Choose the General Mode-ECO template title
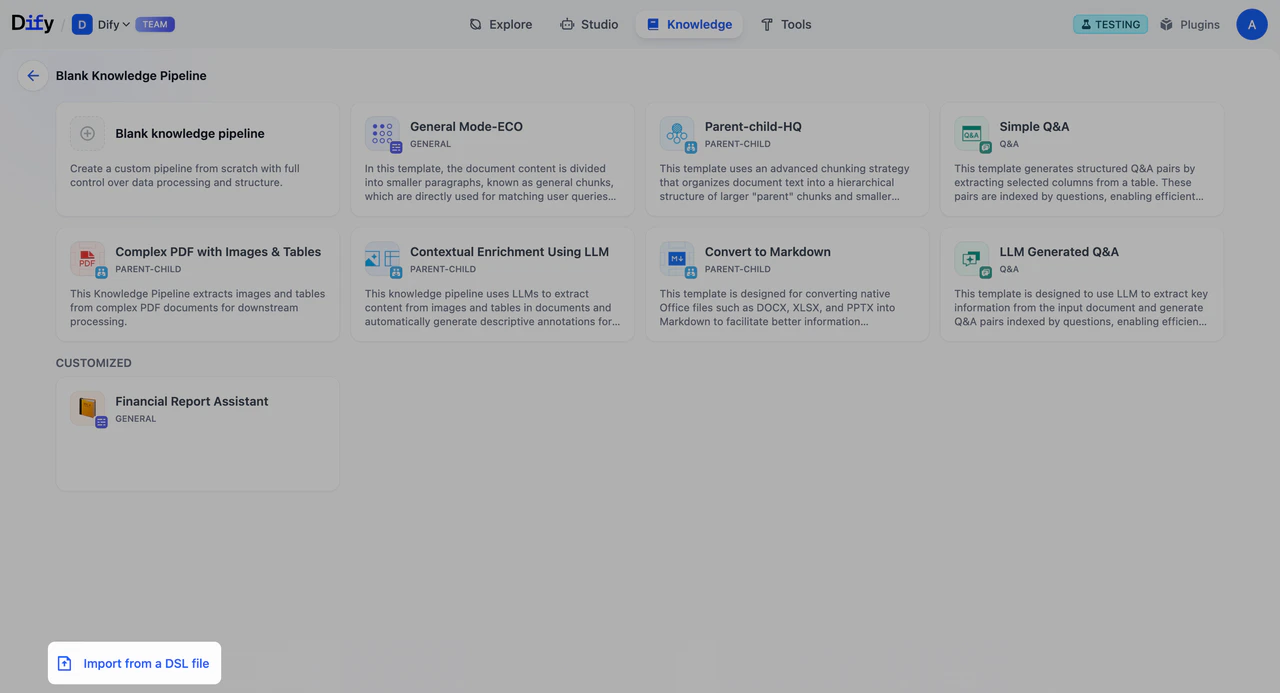Viewport: 1280px width, 693px height. click(466, 126)
